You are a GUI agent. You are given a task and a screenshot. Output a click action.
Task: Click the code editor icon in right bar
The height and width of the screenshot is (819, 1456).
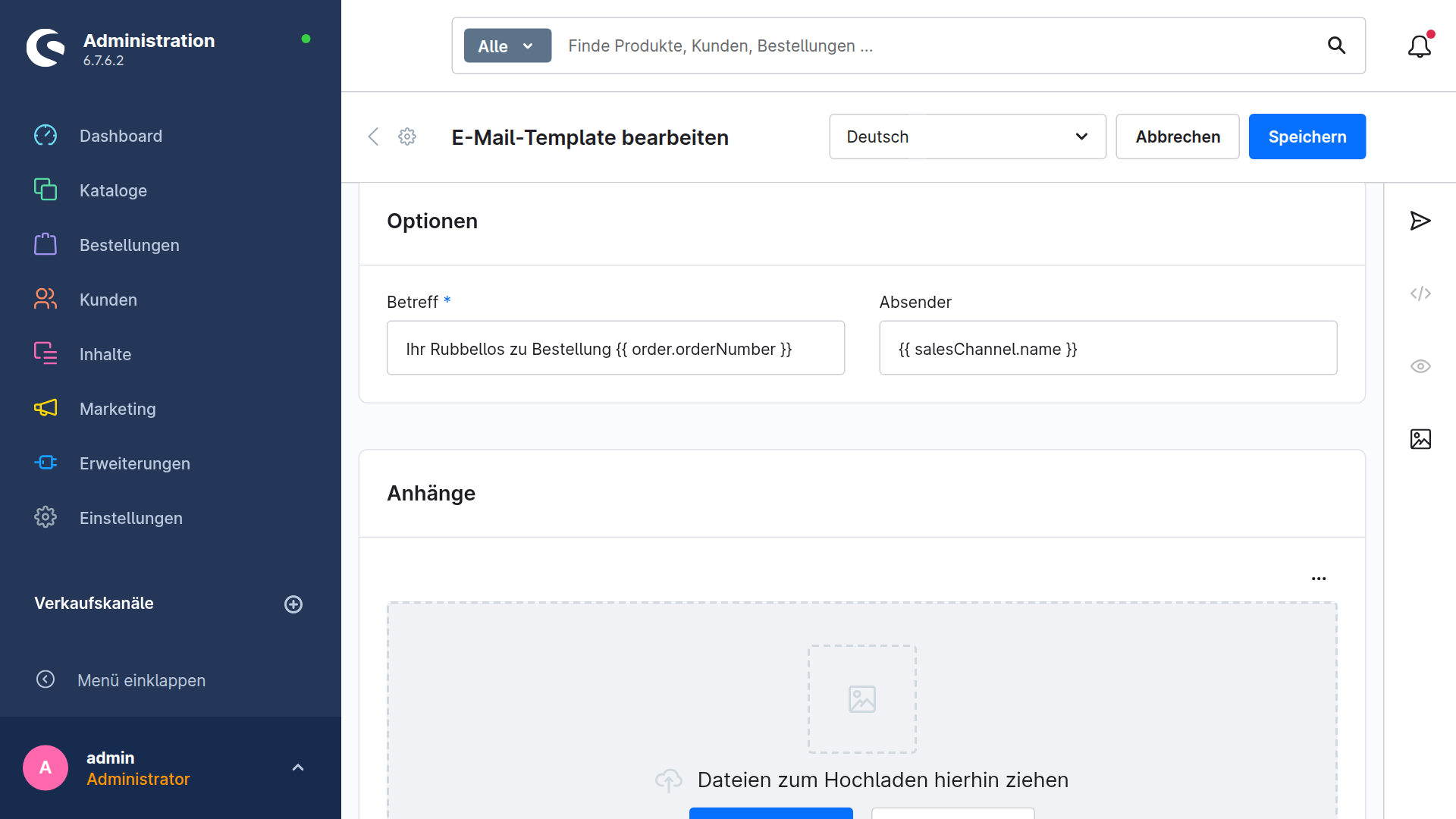tap(1420, 293)
